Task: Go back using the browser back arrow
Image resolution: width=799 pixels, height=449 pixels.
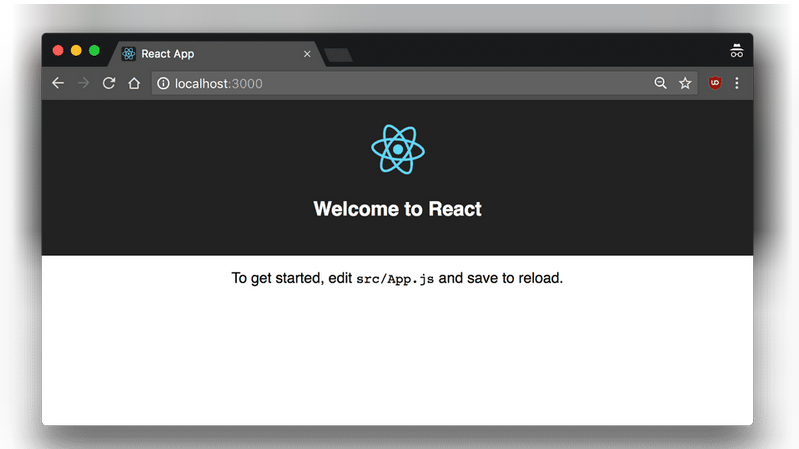Action: (x=58, y=83)
